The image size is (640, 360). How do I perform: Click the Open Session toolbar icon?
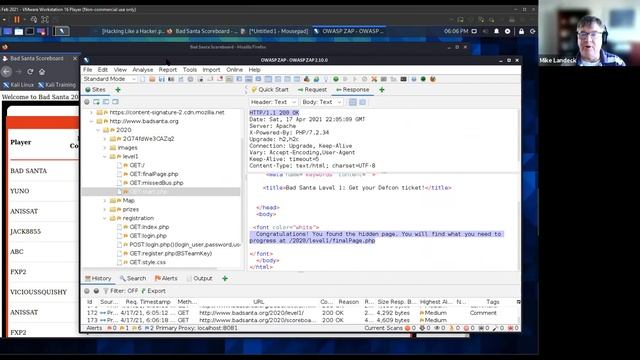[152, 79]
